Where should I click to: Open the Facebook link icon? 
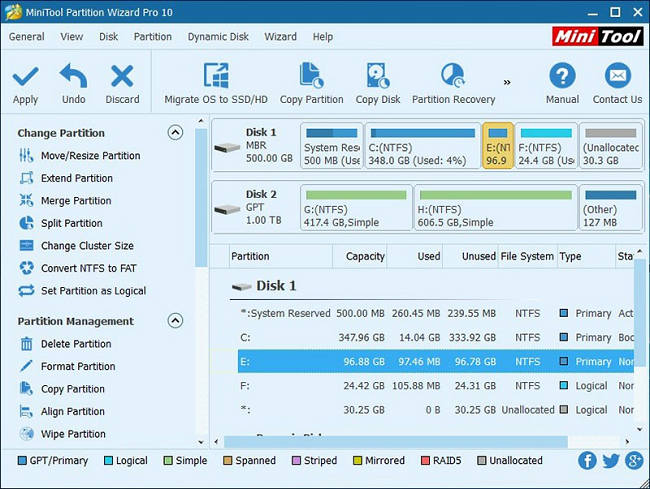tap(587, 461)
